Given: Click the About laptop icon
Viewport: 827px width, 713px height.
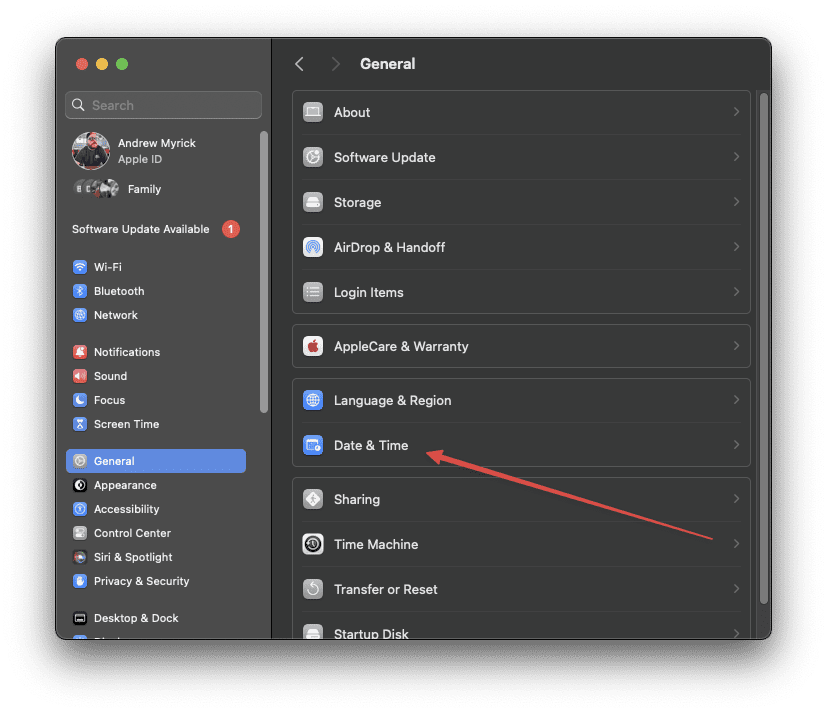Looking at the screenshot, I should coord(313,112).
